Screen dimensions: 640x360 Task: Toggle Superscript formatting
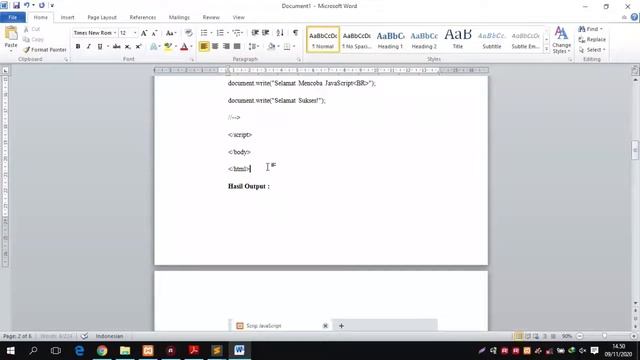click(x=138, y=47)
